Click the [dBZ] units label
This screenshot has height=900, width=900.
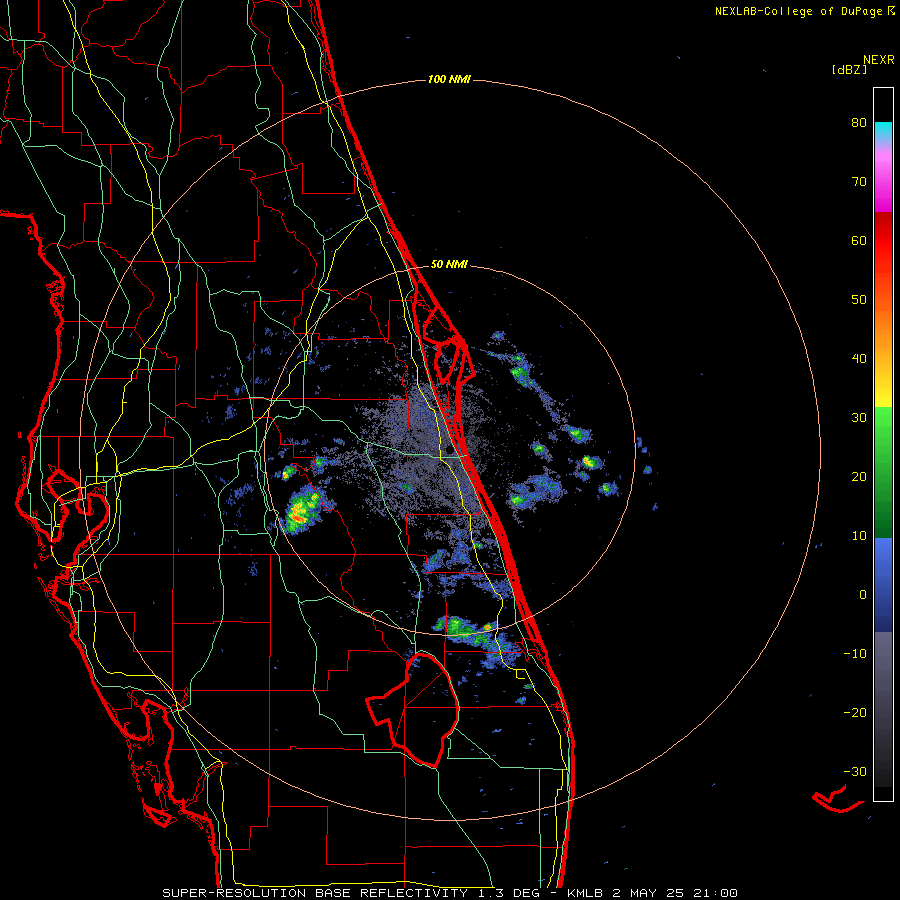pos(849,69)
